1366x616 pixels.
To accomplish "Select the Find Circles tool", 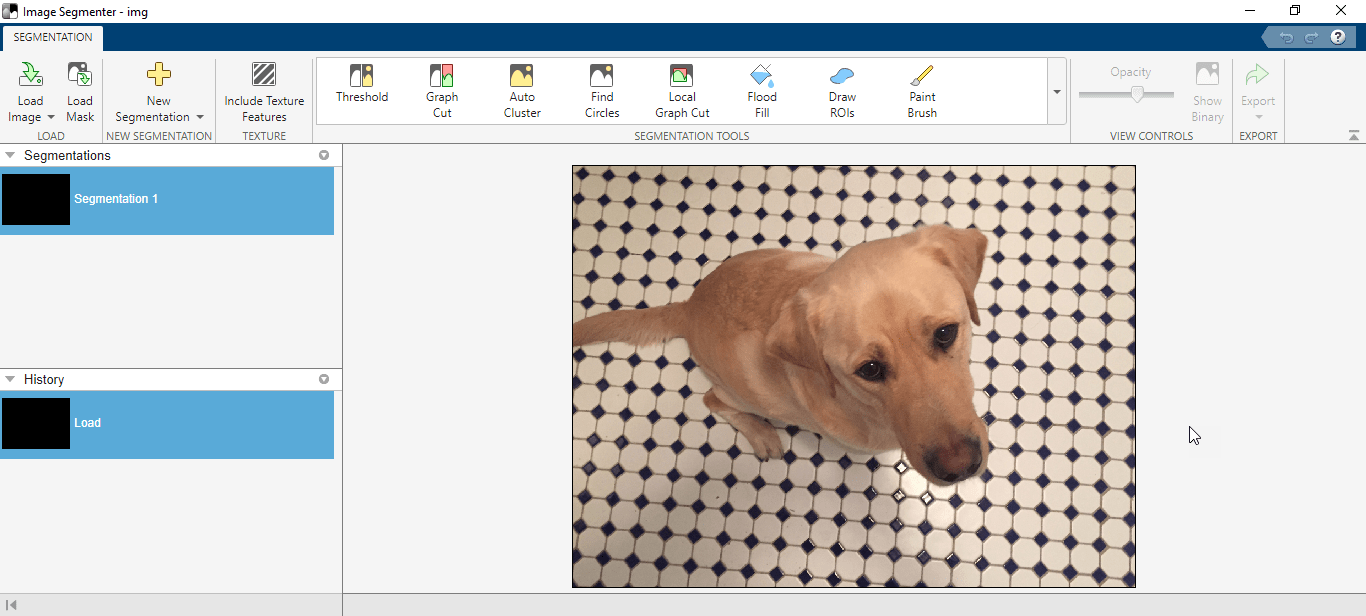I will [601, 90].
